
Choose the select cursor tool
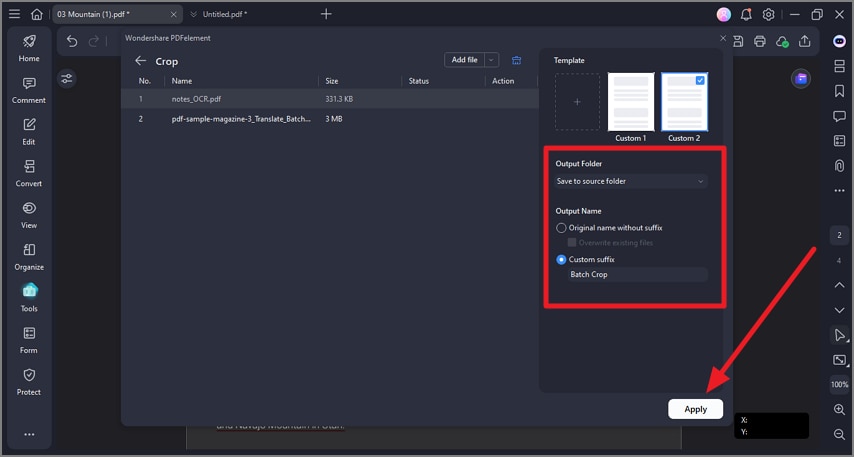(839, 335)
